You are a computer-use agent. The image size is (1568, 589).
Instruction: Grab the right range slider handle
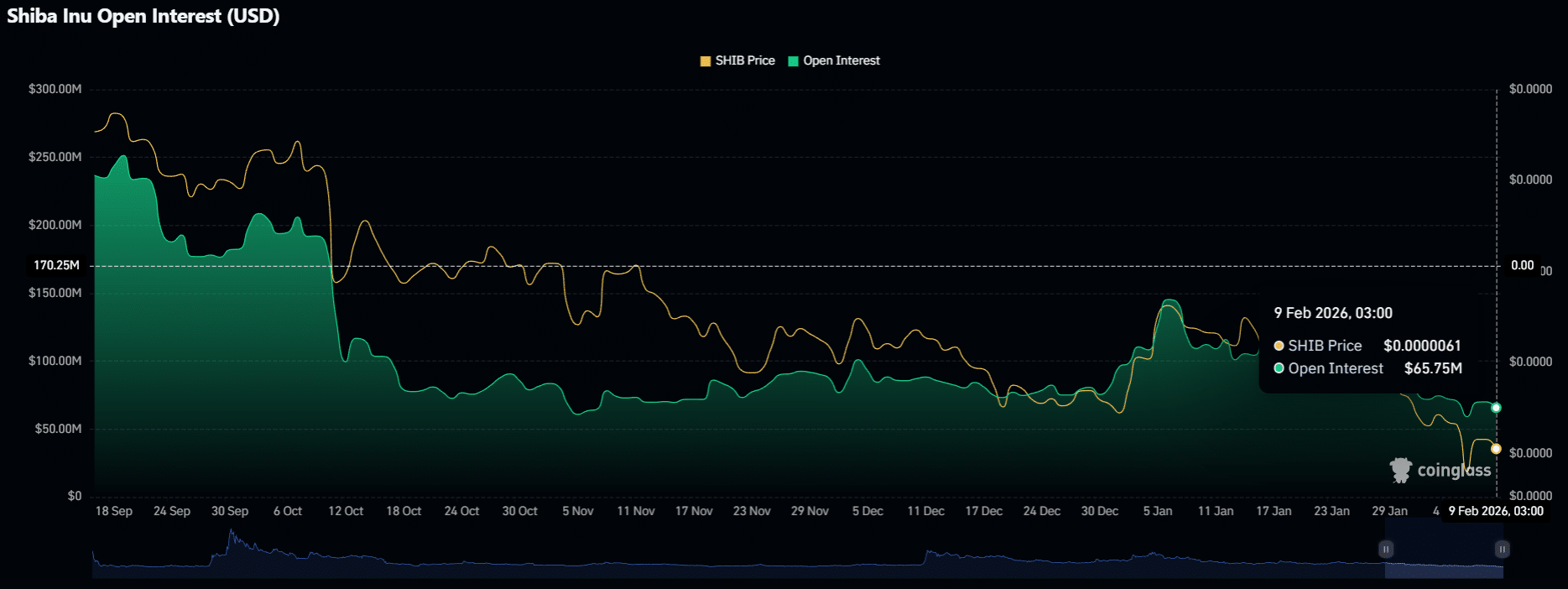(x=1502, y=550)
